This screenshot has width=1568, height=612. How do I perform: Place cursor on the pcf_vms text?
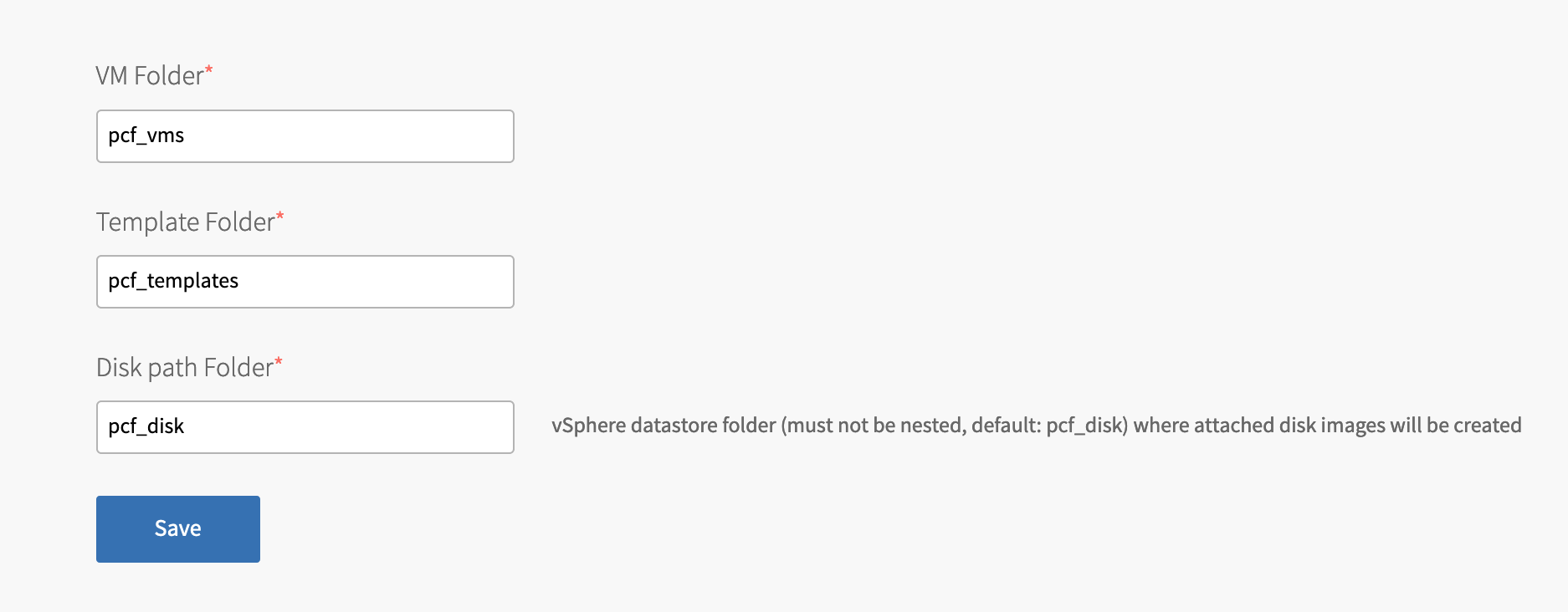pos(146,135)
